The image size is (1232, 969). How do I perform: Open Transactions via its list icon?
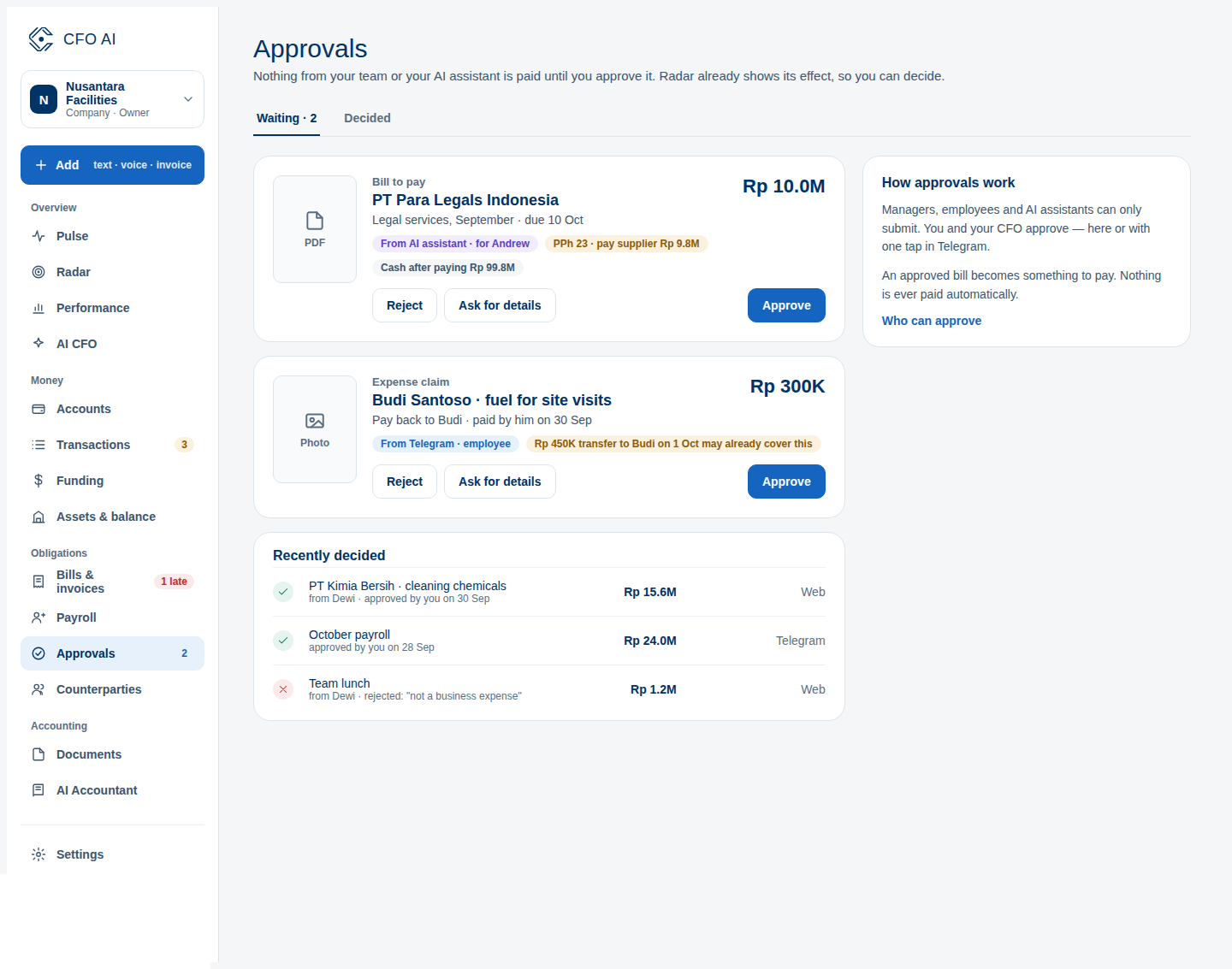click(38, 445)
